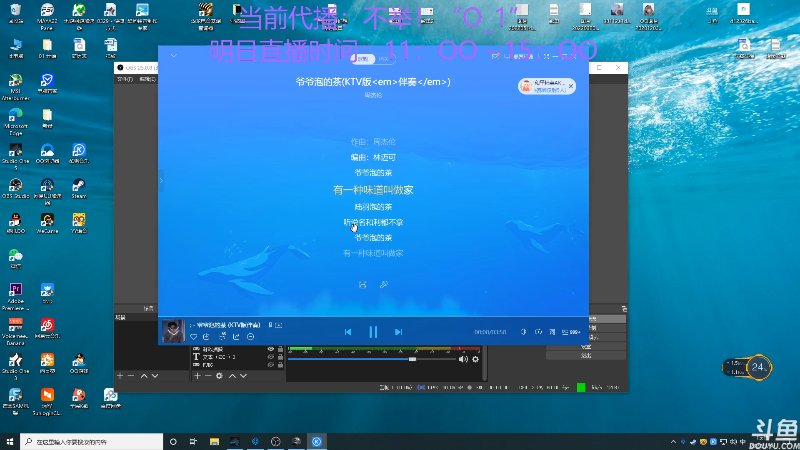Click the album cover thumbnail in the player
800x450 pixels.
pyautogui.click(x=173, y=331)
